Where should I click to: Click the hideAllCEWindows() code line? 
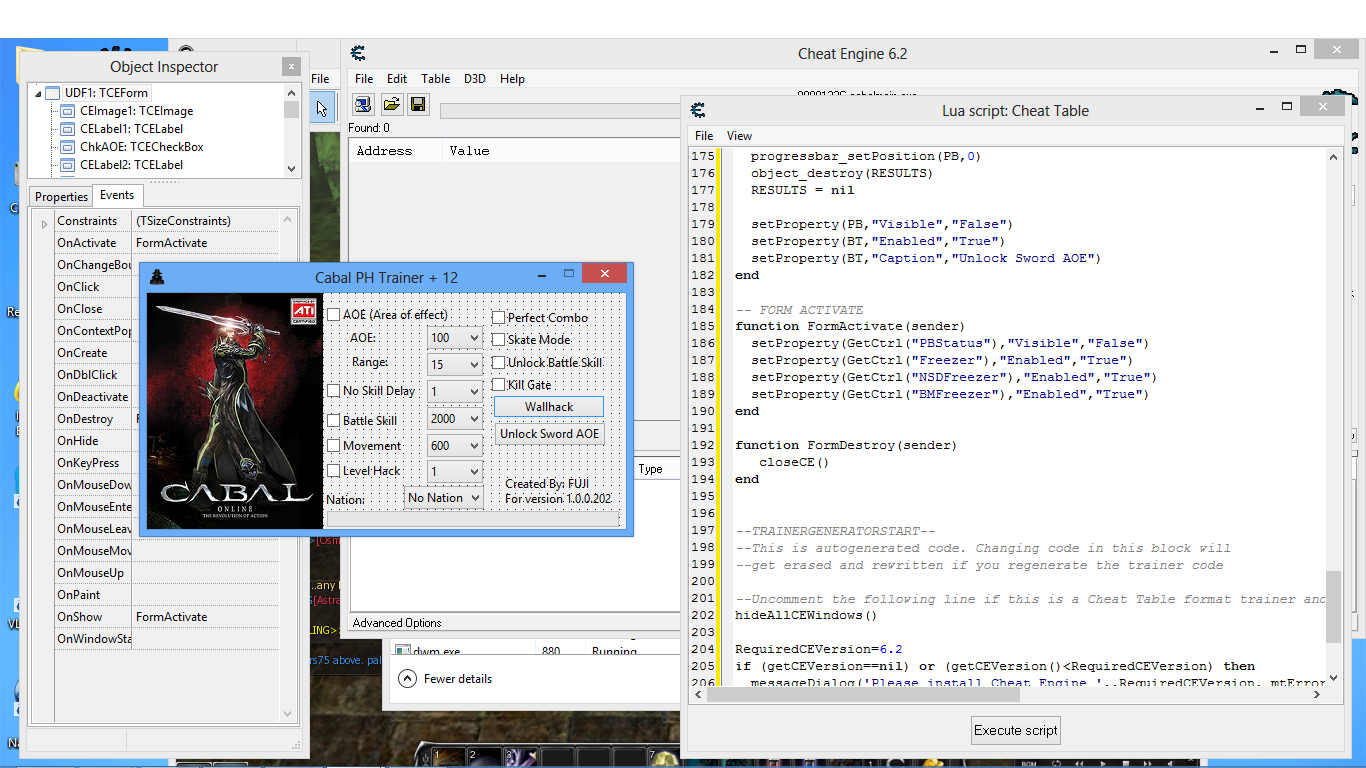click(805, 616)
